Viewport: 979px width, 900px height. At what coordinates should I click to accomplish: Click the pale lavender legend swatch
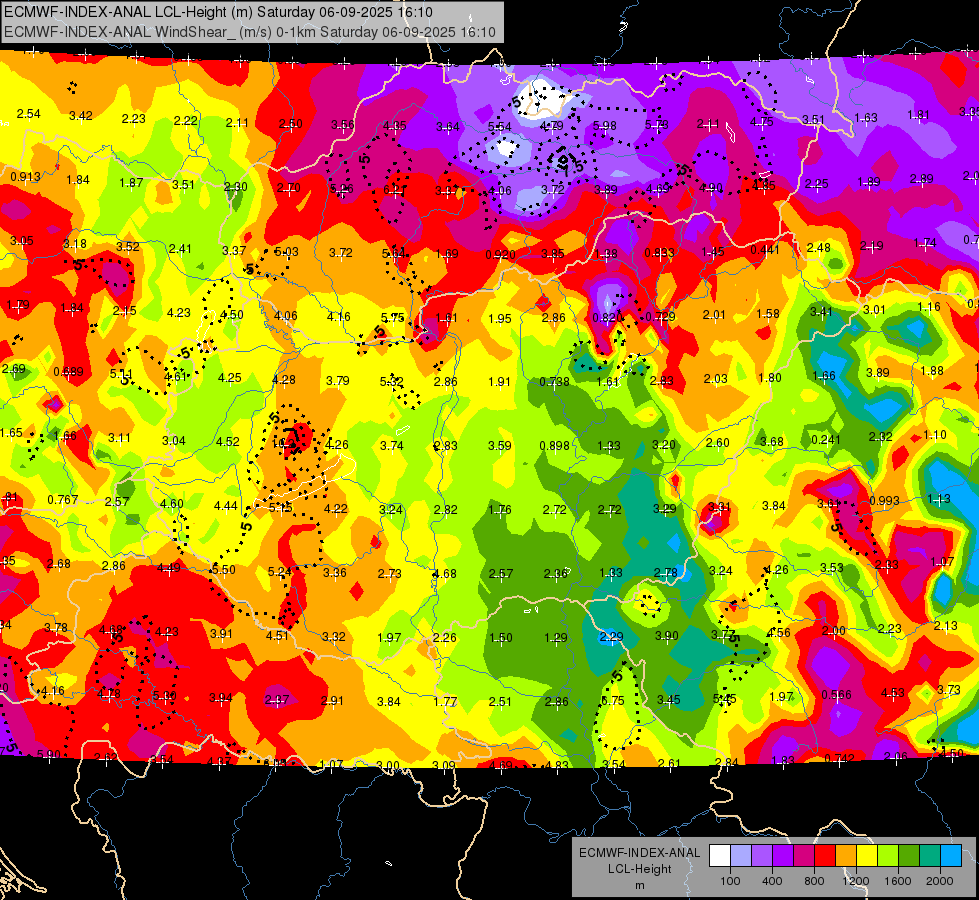point(740,856)
